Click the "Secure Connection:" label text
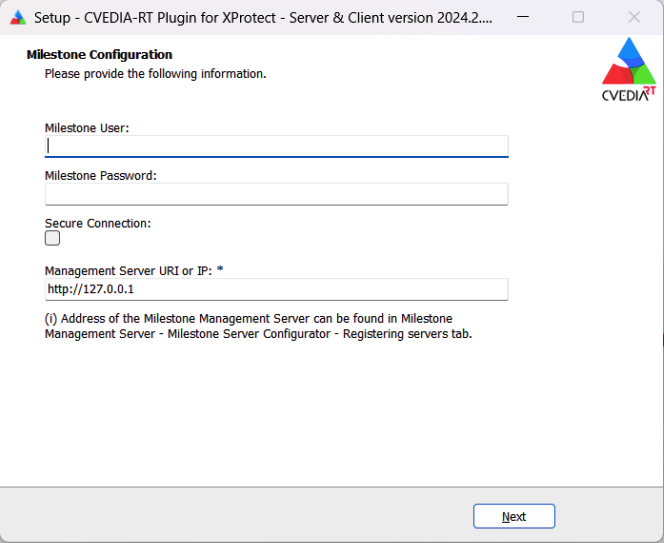This screenshot has width=664, height=543. [x=98, y=223]
